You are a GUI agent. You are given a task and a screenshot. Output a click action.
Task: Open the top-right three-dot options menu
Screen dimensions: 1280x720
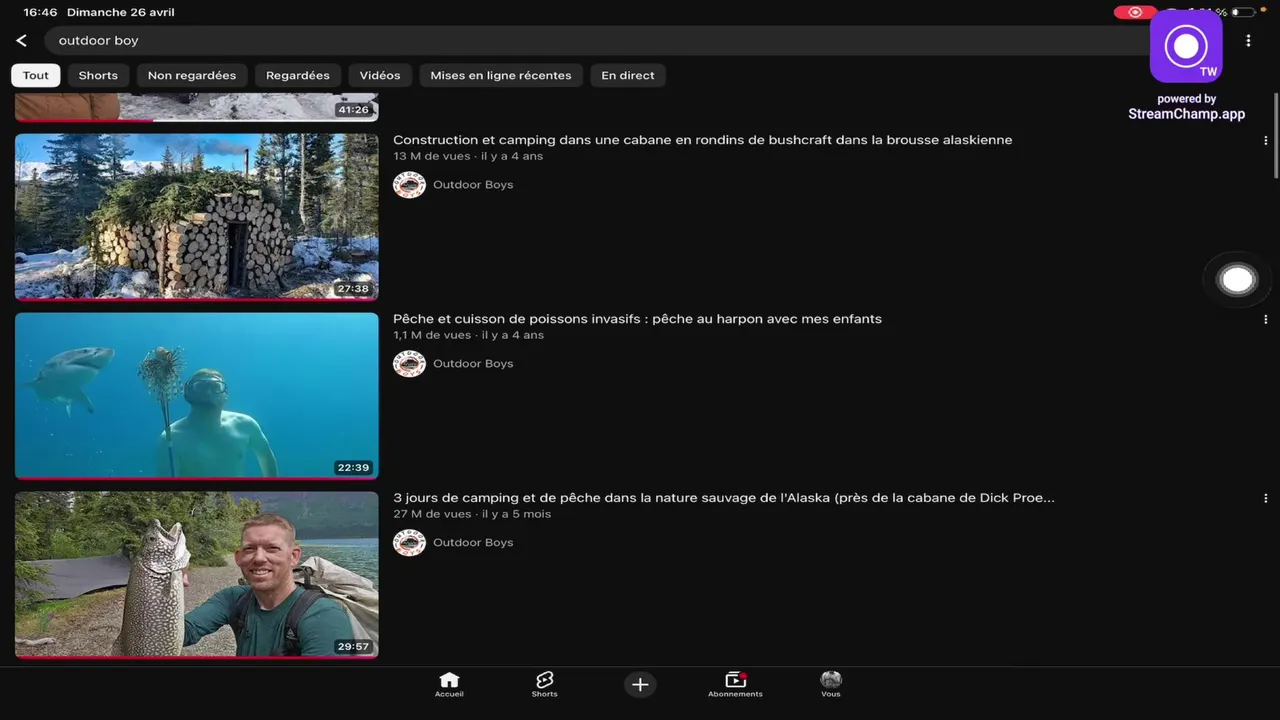[x=1248, y=41]
